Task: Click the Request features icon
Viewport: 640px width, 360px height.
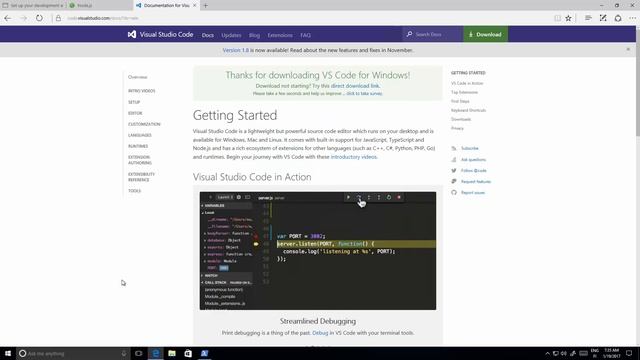Action: [454, 181]
